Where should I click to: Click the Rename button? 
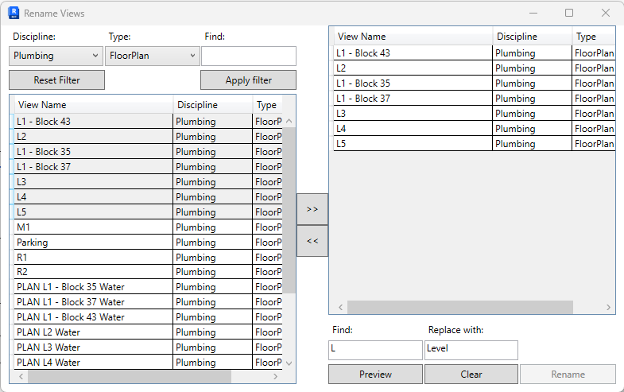568,374
